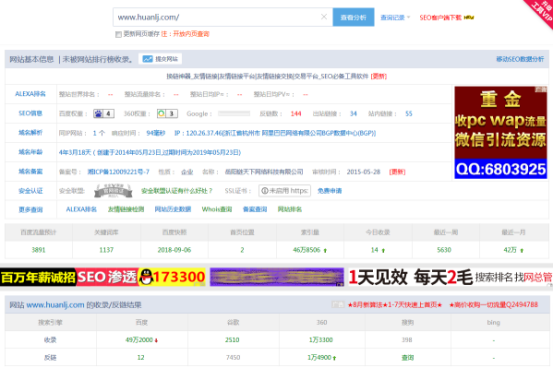Toggle the 更新网页缓存 checkbox
Screen dimensions: 554x369
pos(118,34)
